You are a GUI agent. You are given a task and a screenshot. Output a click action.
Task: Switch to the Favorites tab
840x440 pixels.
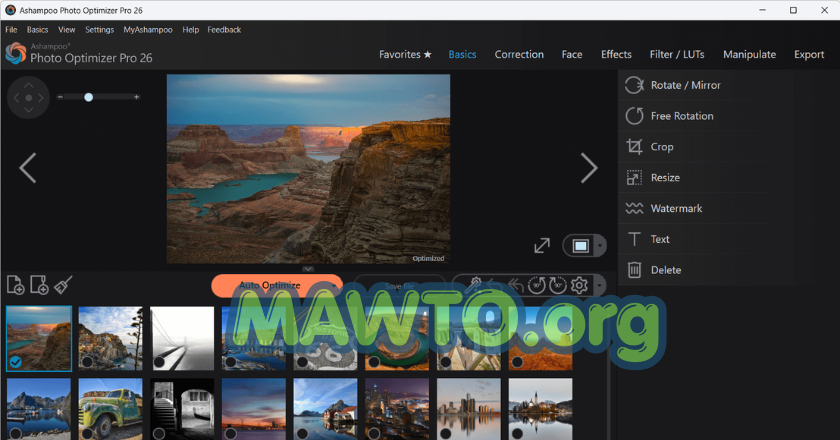coord(405,54)
